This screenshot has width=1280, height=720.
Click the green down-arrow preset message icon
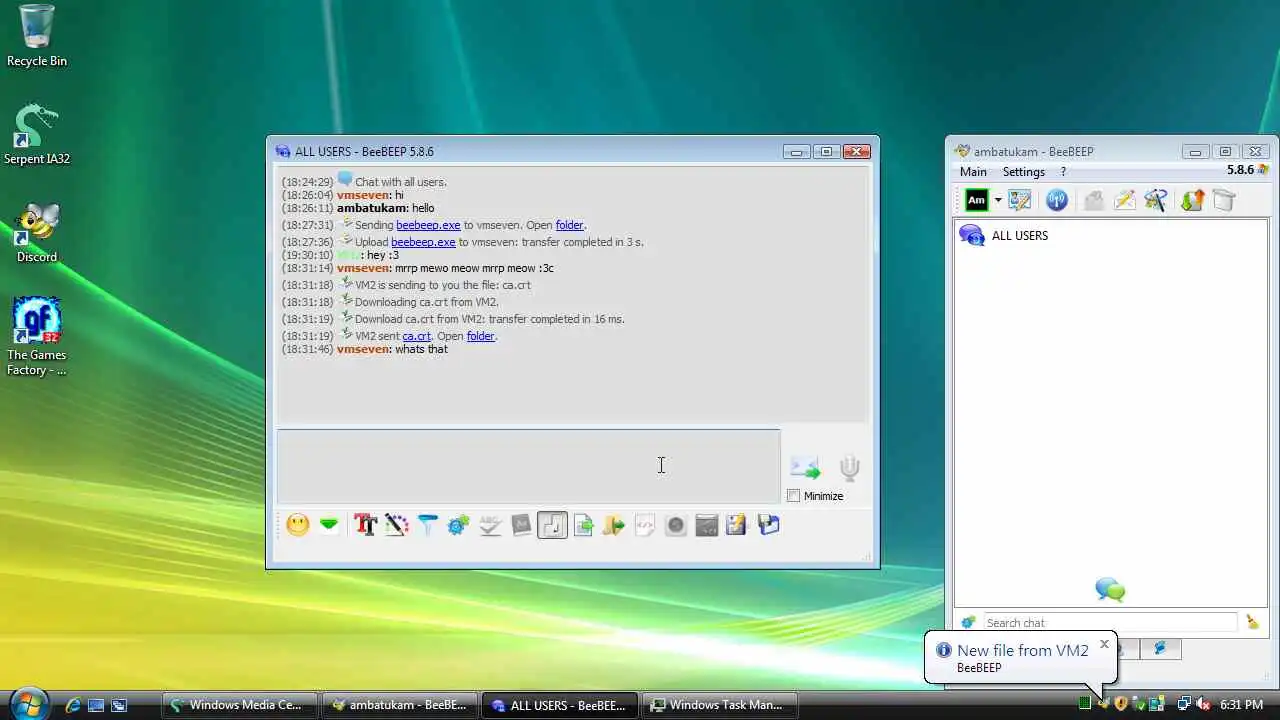point(329,525)
